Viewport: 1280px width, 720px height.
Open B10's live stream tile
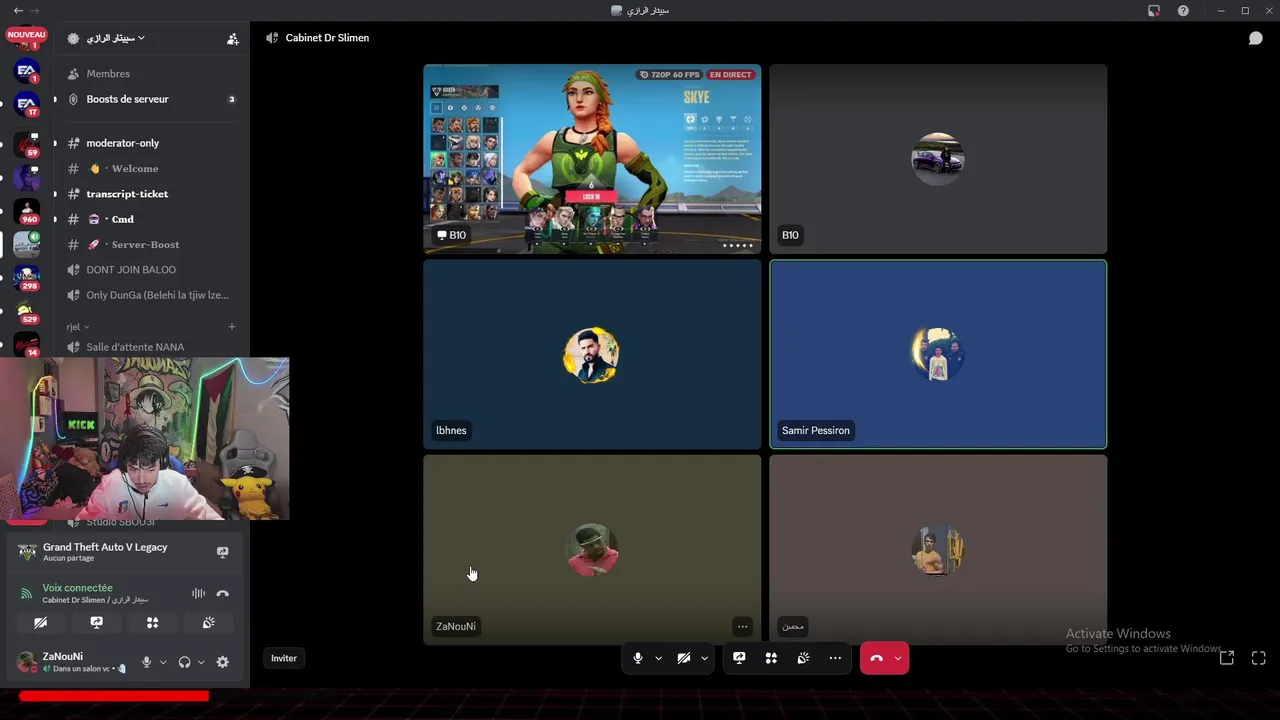pyautogui.click(x=592, y=159)
